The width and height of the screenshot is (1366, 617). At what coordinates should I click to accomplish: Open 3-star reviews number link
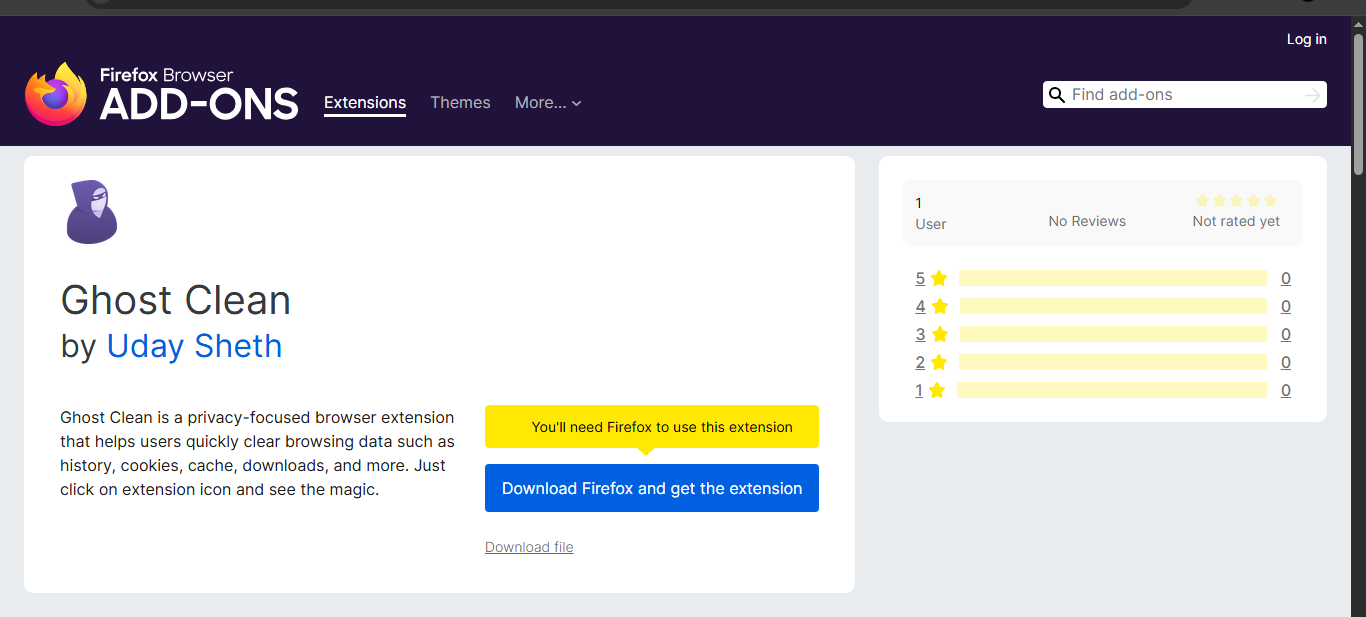coord(920,335)
